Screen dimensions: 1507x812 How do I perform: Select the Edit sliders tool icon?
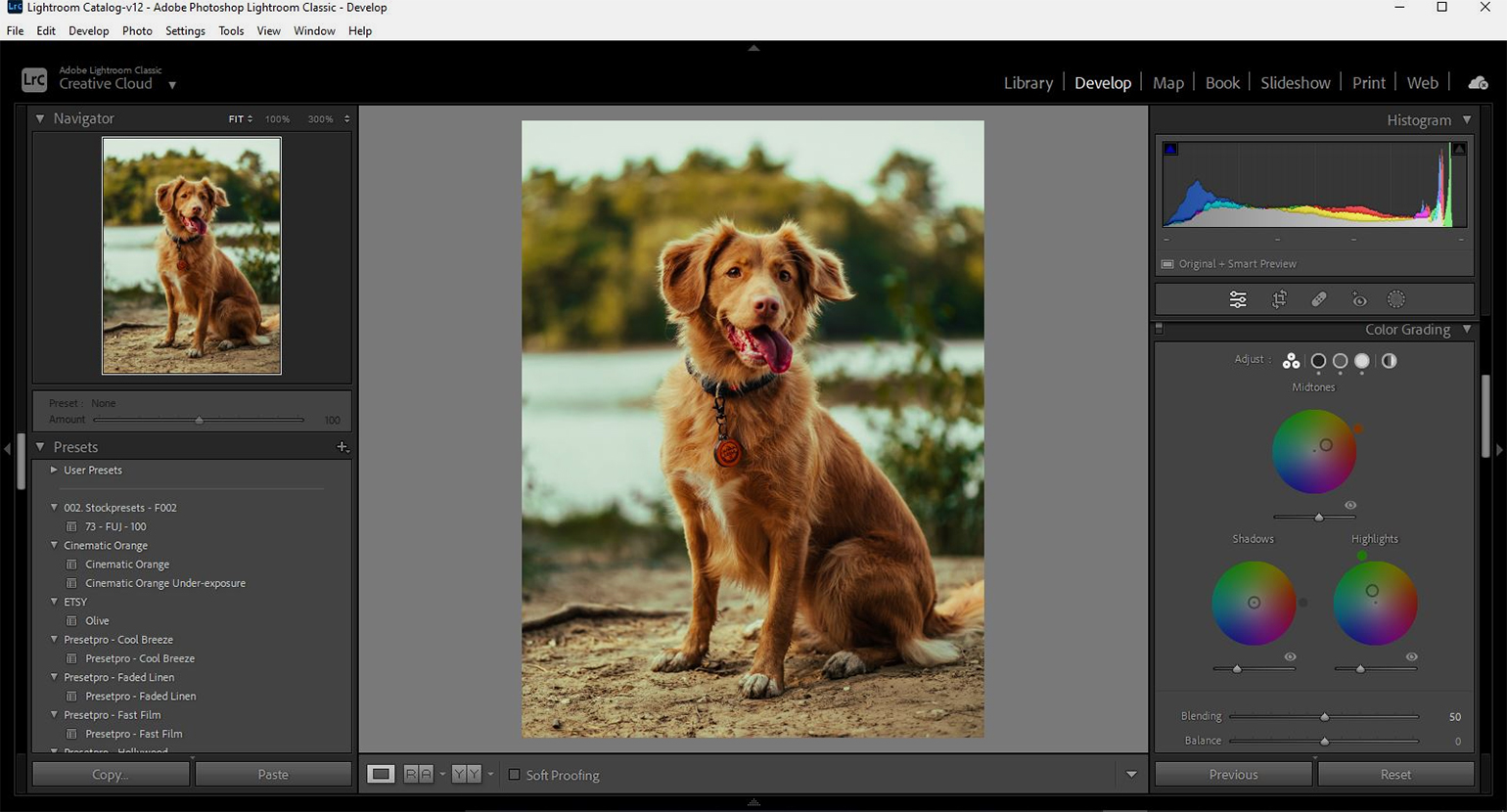click(x=1238, y=299)
